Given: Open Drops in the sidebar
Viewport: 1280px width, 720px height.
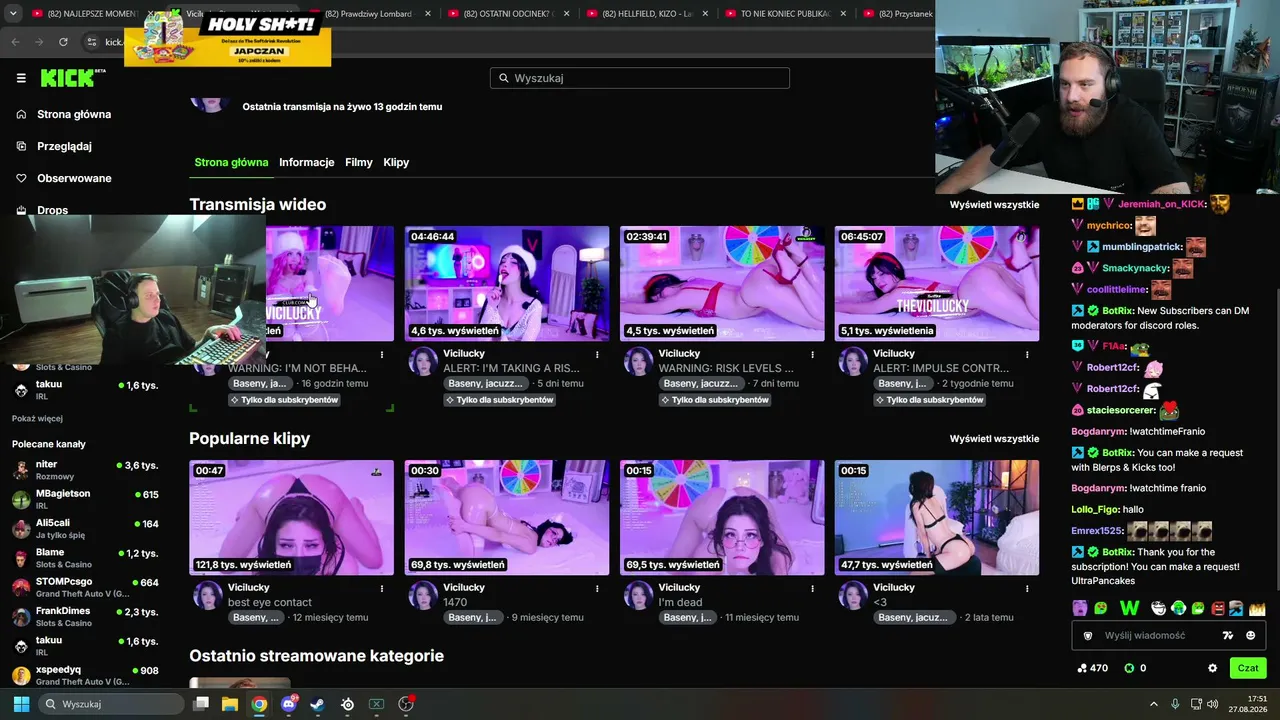Looking at the screenshot, I should click(53, 210).
